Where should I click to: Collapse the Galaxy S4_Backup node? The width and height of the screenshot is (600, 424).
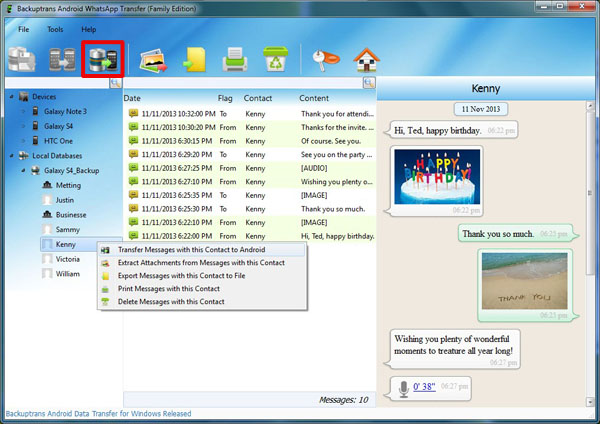(x=23, y=170)
